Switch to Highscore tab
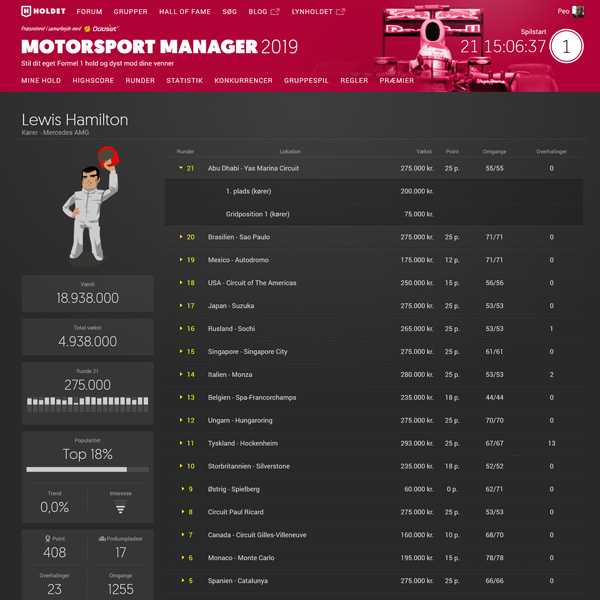This screenshot has height=600, width=600. click(x=93, y=81)
